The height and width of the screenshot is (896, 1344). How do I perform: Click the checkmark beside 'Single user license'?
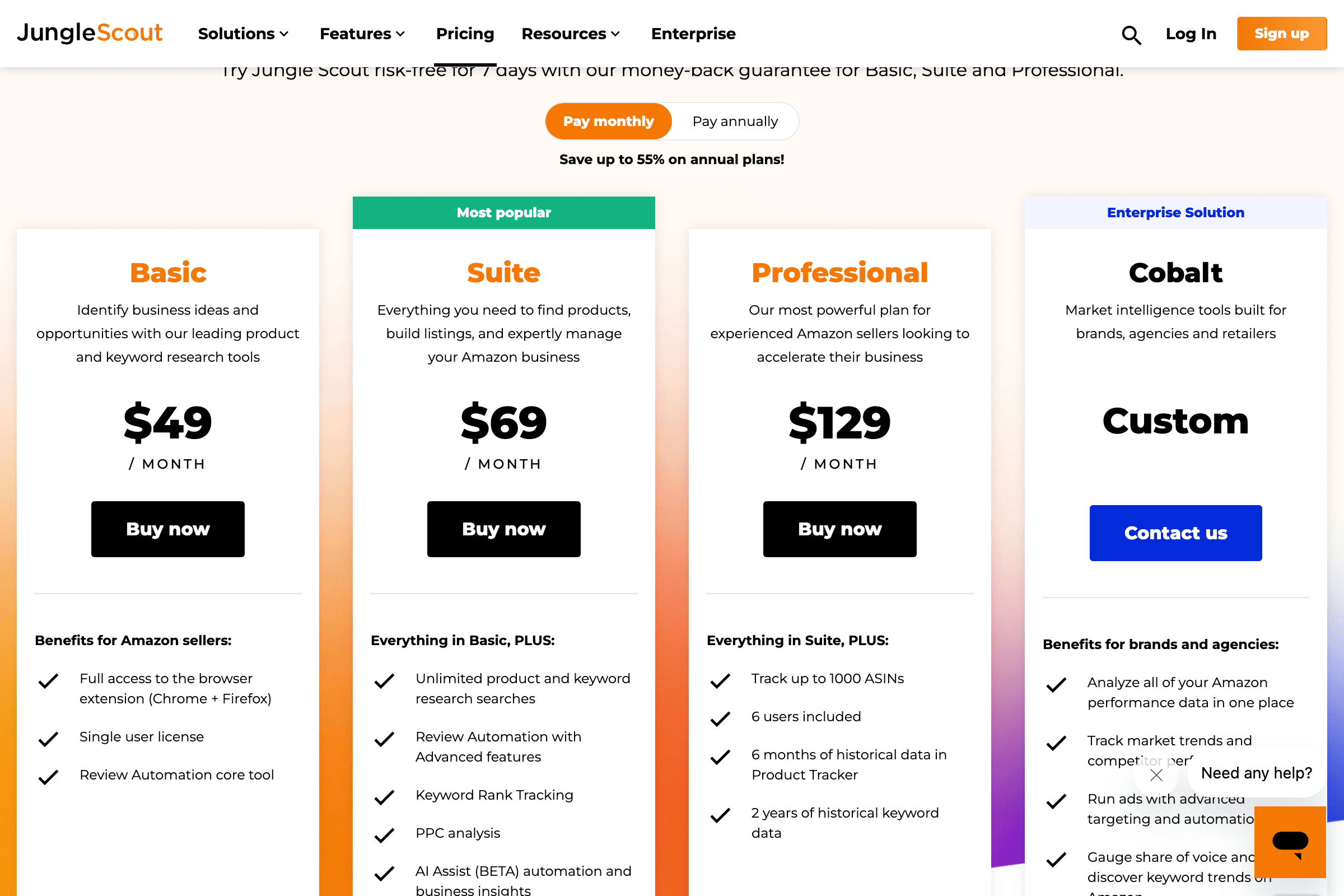[48, 739]
